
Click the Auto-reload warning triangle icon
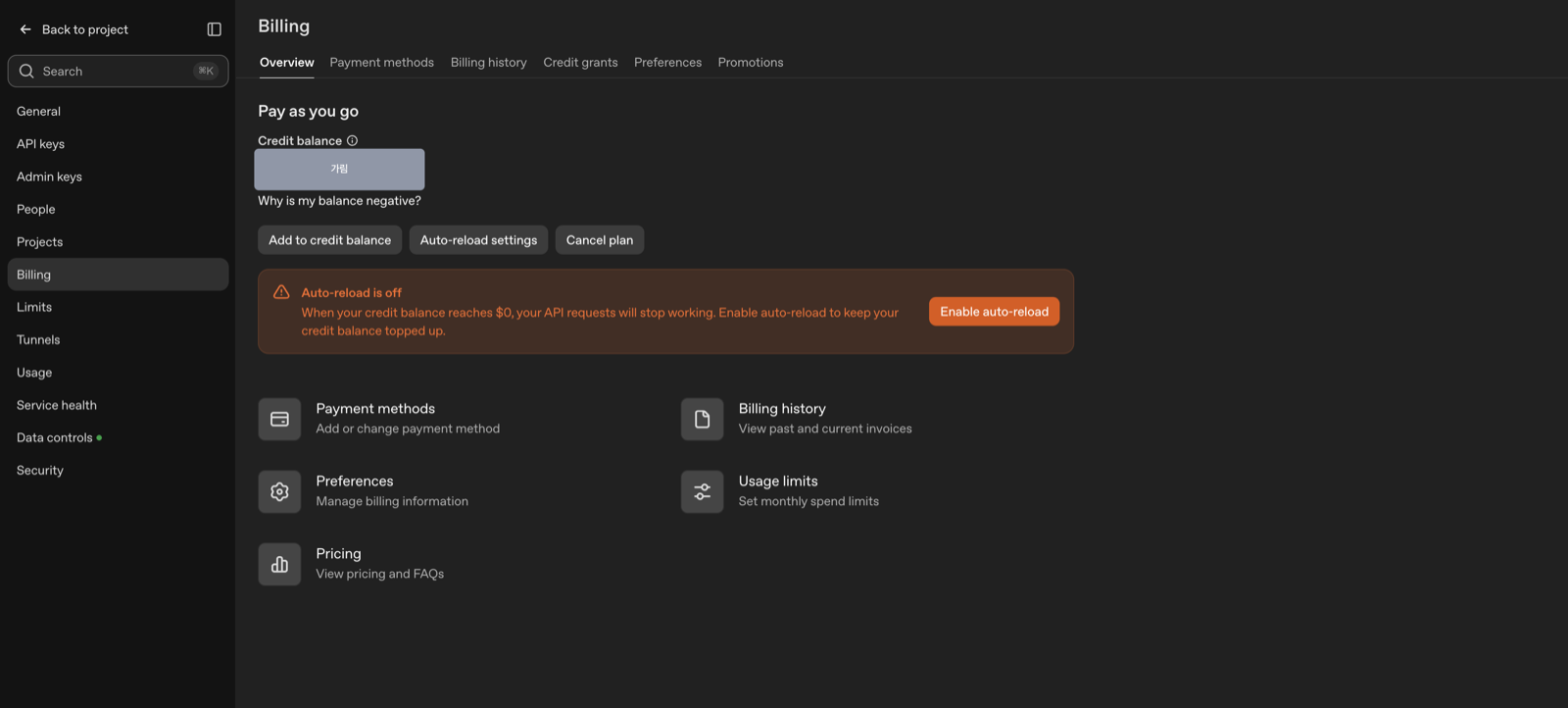click(x=281, y=292)
